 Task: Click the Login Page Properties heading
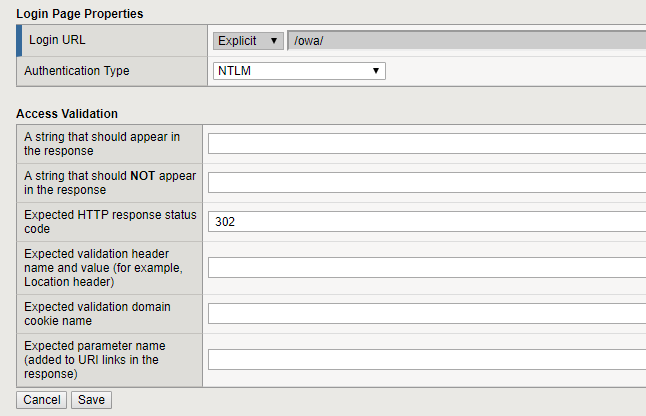pyautogui.click(x=80, y=14)
